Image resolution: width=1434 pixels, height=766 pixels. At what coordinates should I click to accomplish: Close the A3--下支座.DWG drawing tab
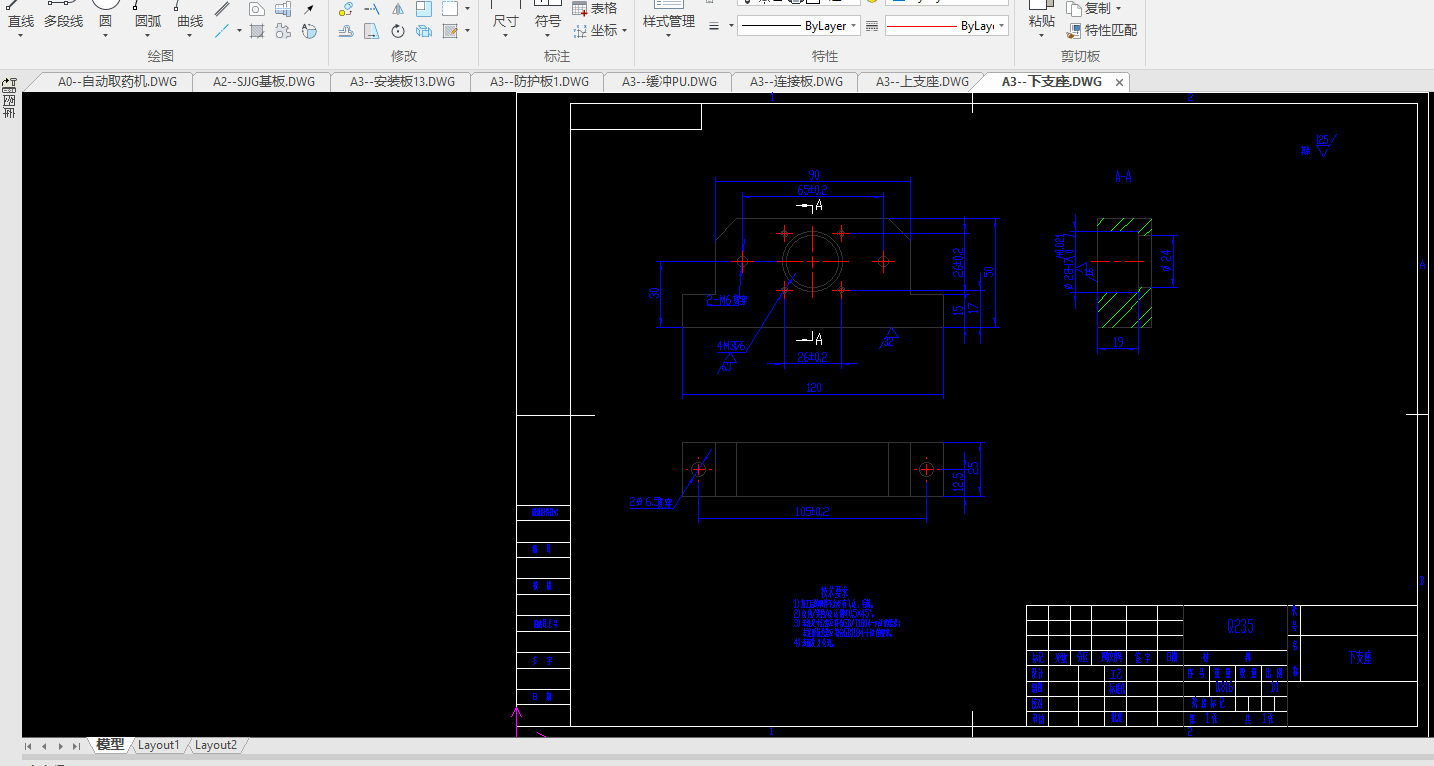pyautogui.click(x=1119, y=82)
